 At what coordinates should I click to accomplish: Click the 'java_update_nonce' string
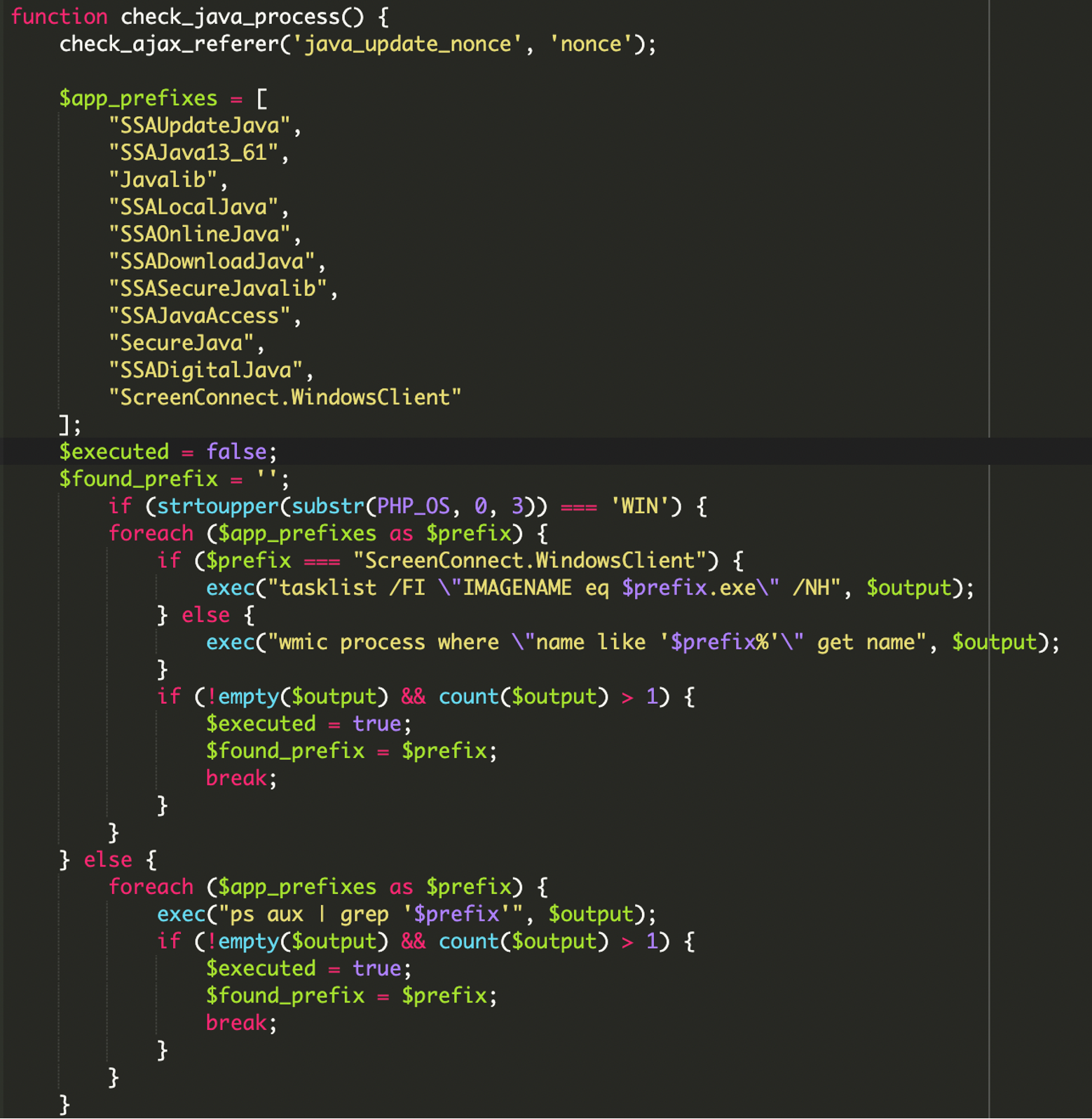pos(407,44)
